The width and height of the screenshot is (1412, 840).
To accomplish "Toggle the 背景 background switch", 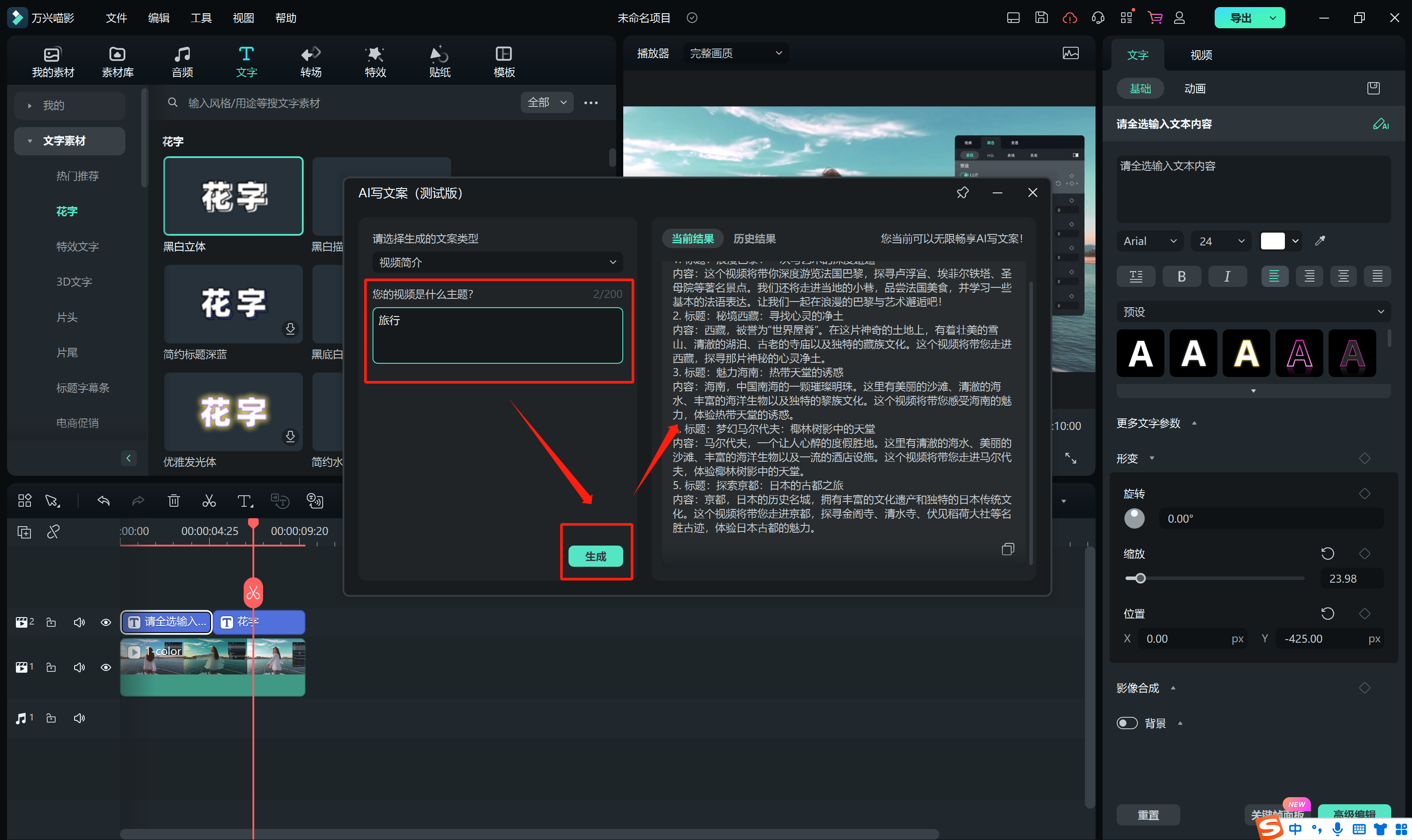I will coord(1127,723).
